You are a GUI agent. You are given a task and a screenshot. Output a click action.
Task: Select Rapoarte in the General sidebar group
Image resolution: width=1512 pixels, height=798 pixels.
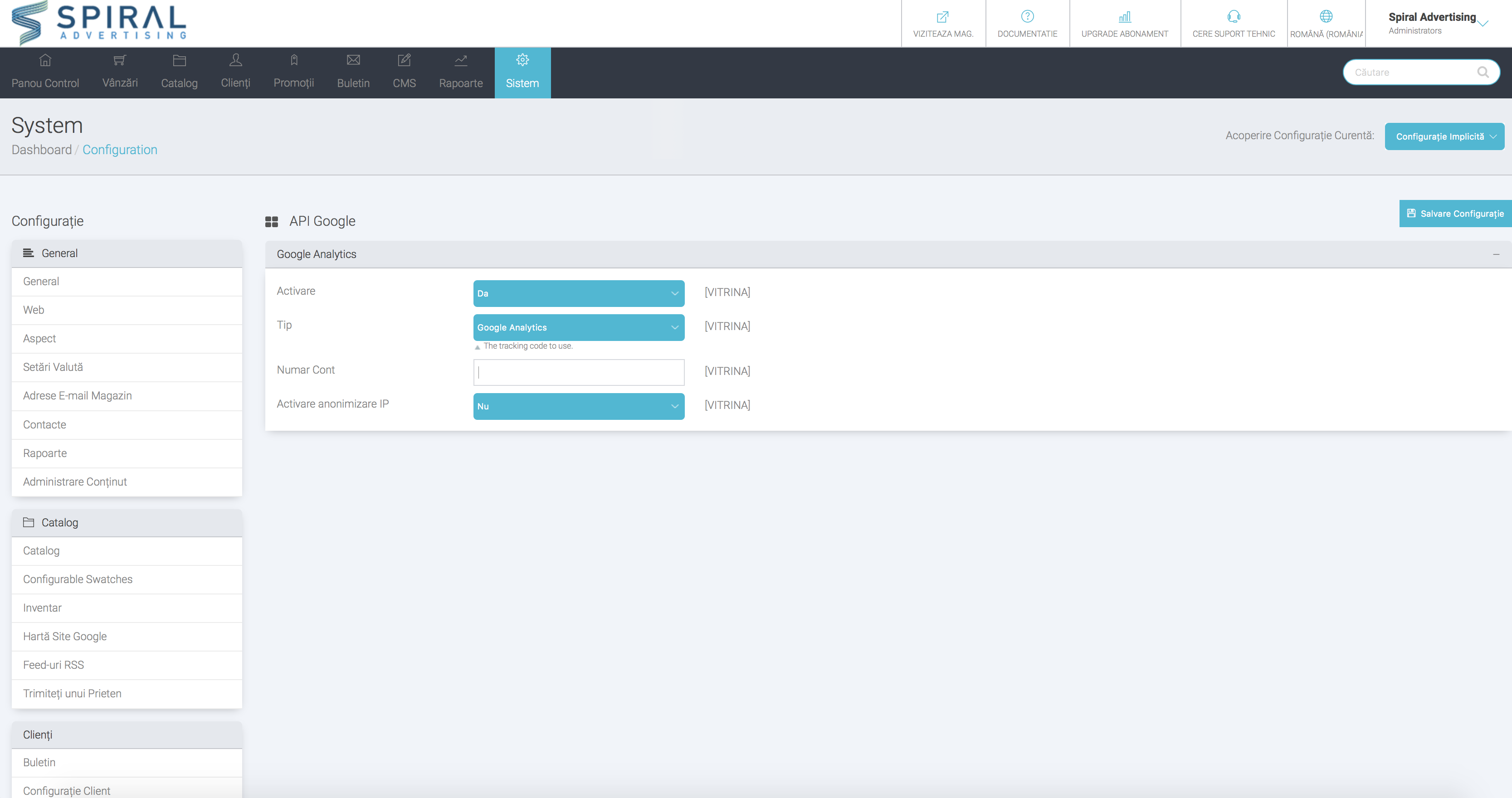pos(127,453)
